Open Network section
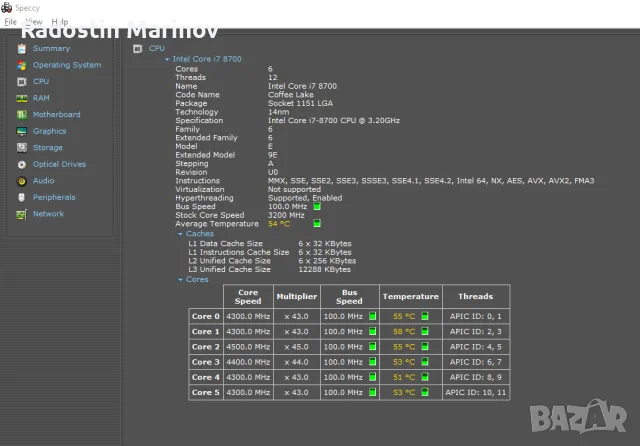This screenshot has width=640, height=446. pyautogui.click(x=49, y=214)
